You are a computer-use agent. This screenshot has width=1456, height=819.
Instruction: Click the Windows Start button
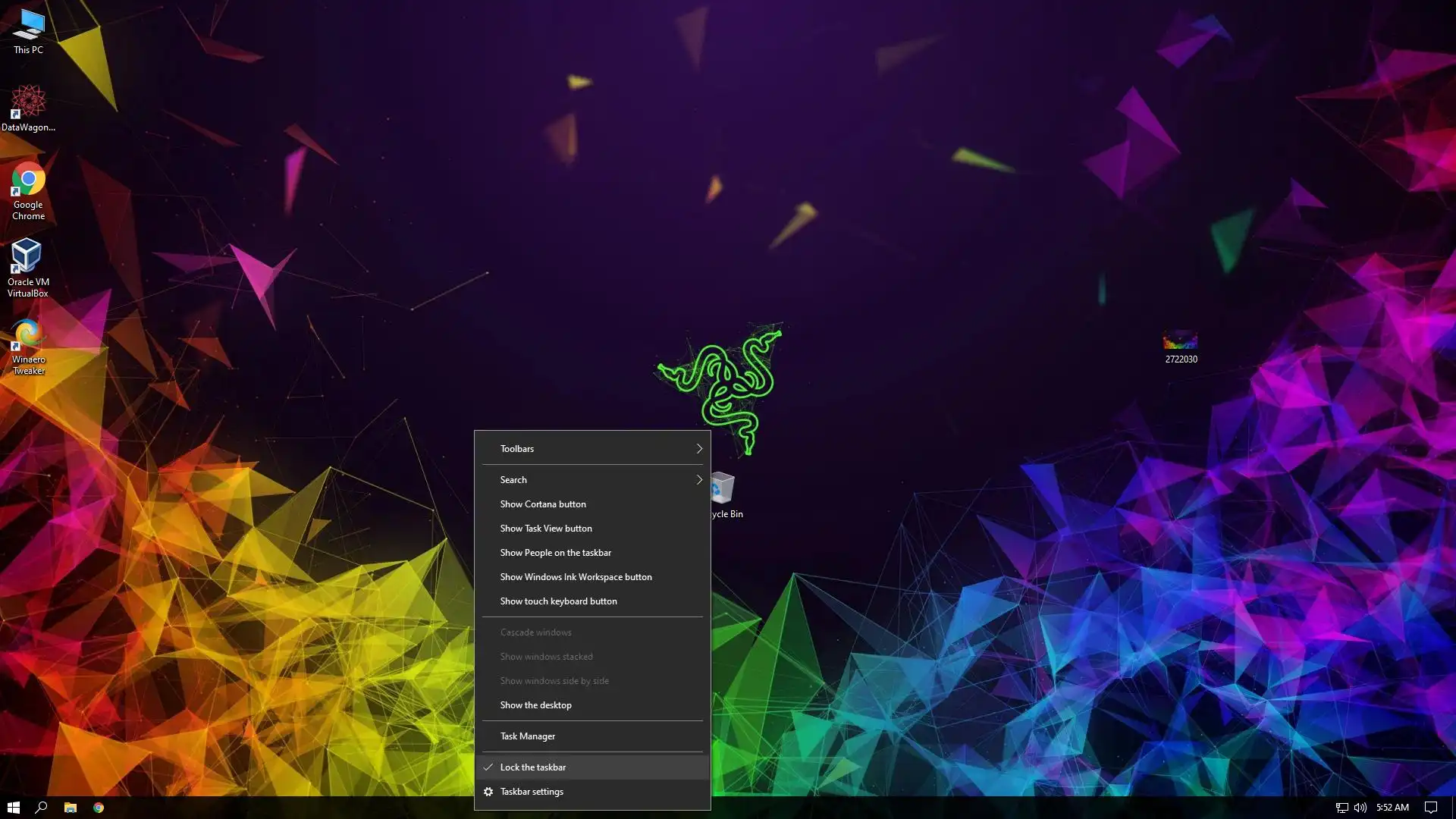13,807
